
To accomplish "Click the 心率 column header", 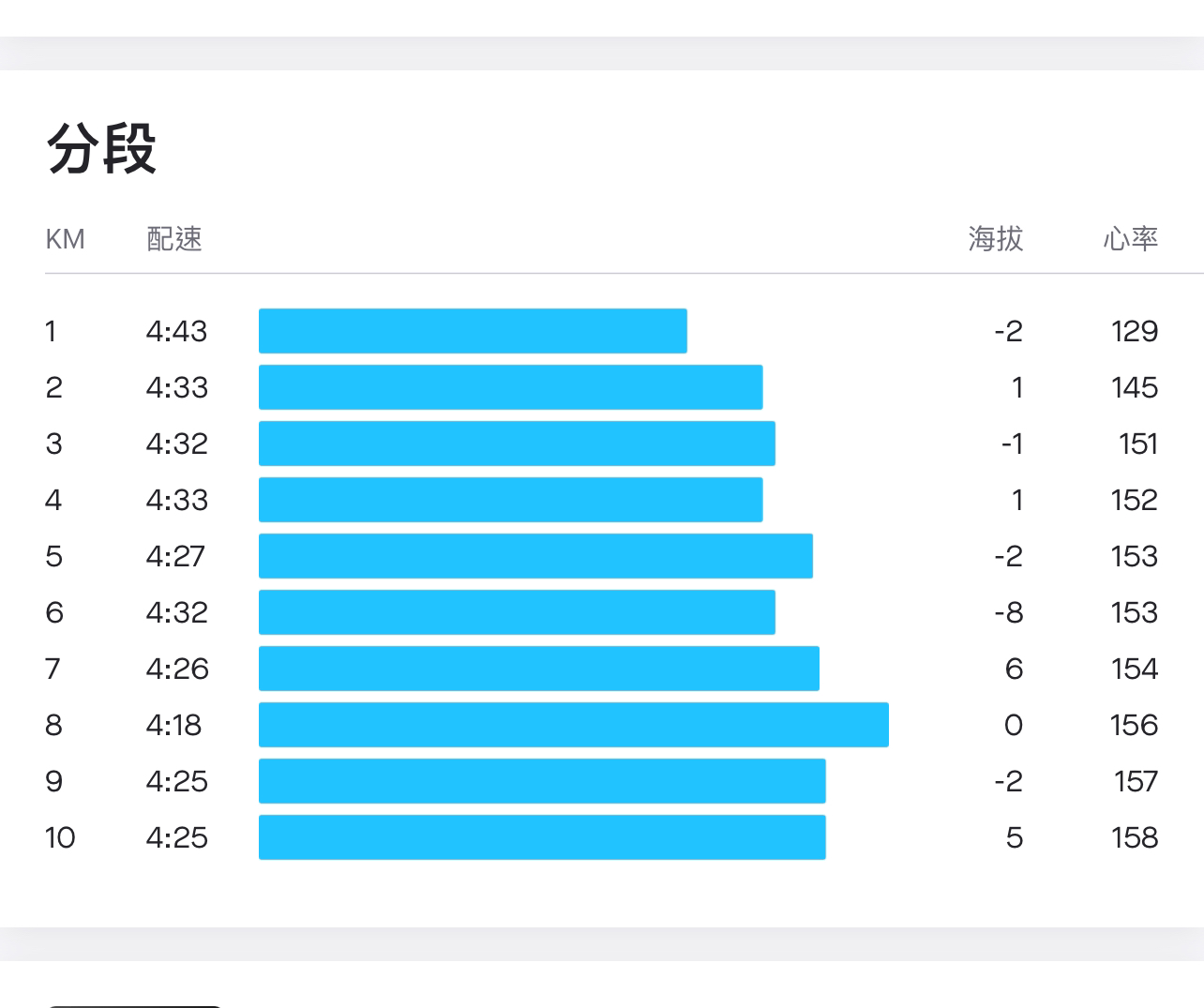I will pos(1131,238).
